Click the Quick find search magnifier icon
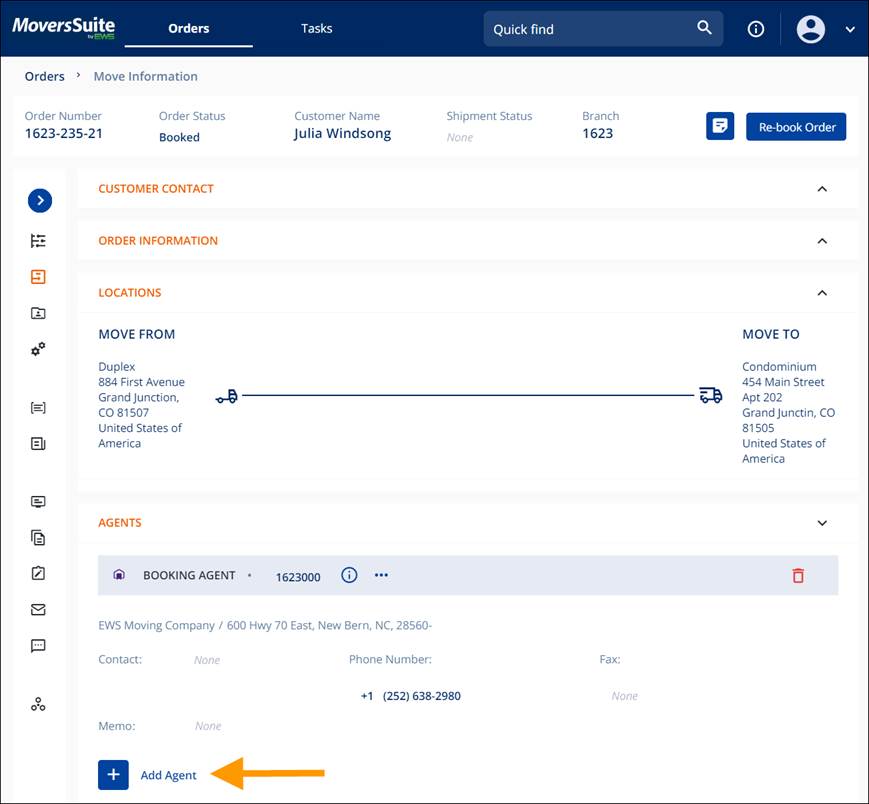 (x=704, y=28)
